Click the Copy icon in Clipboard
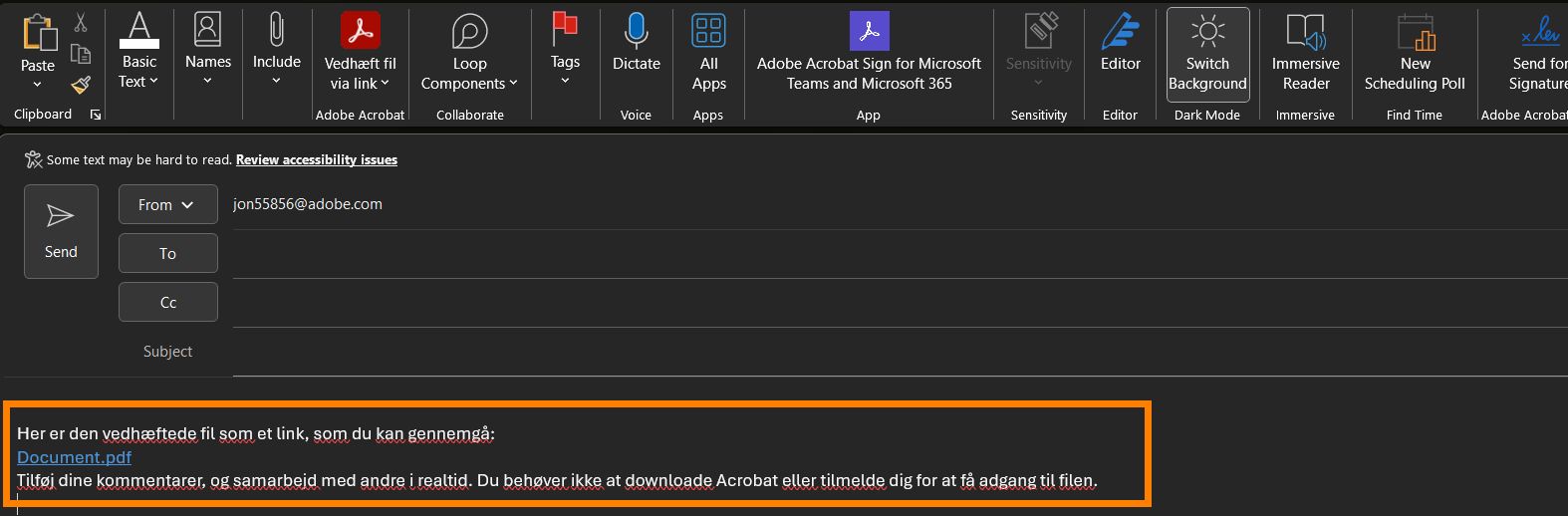Viewport: 1568px width, 516px height. point(81,54)
